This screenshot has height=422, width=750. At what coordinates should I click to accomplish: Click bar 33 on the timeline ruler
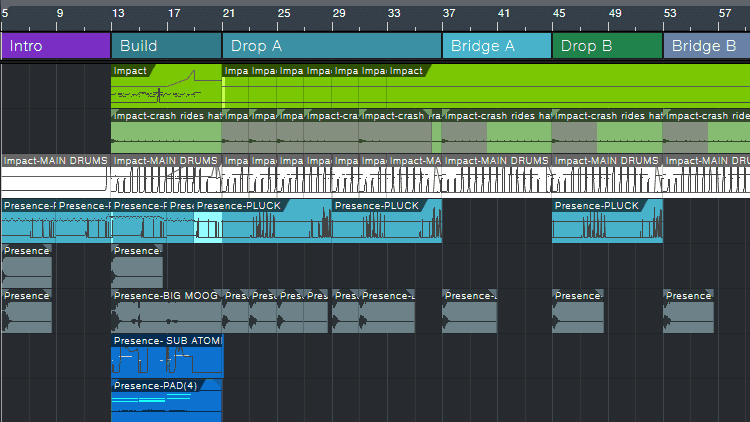pyautogui.click(x=394, y=13)
